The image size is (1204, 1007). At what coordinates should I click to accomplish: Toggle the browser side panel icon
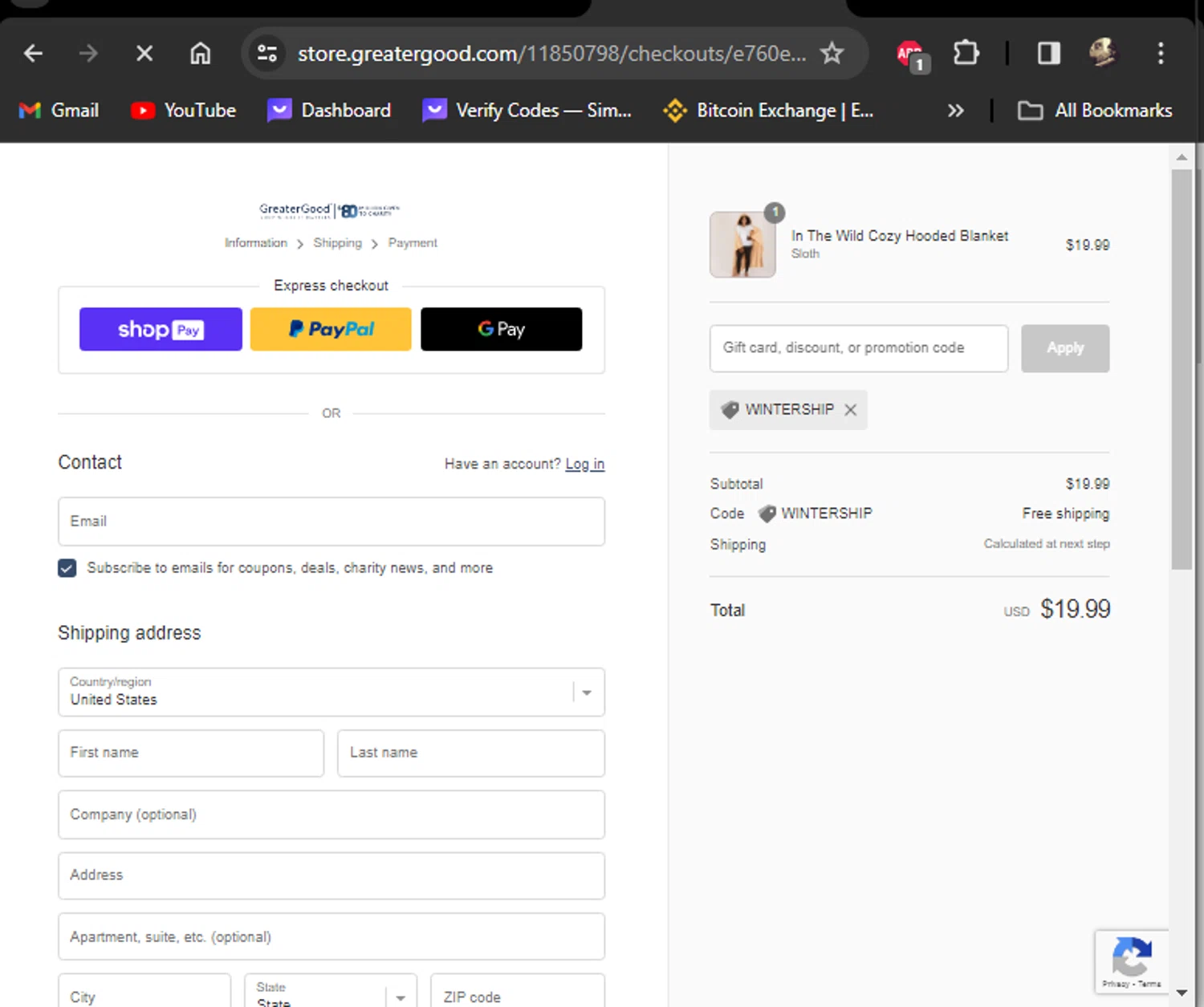1048,54
